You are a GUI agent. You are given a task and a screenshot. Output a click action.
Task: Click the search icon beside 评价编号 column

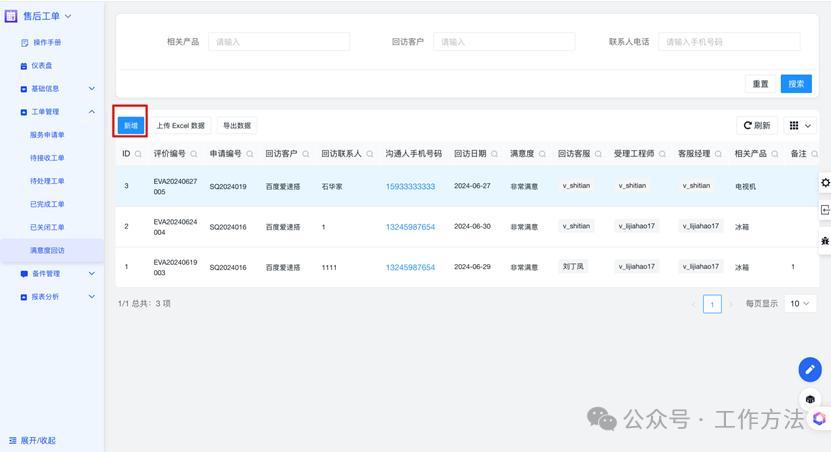click(194, 154)
